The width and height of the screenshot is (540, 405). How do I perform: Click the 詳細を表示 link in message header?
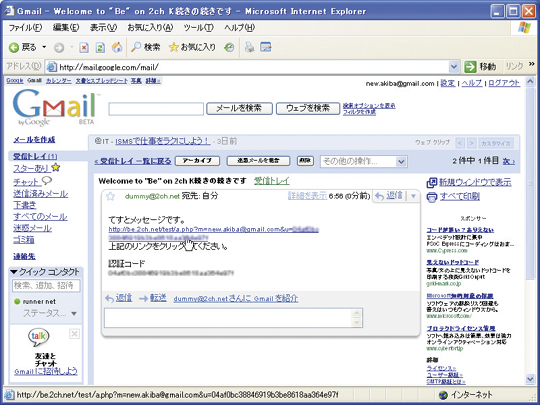click(x=307, y=196)
